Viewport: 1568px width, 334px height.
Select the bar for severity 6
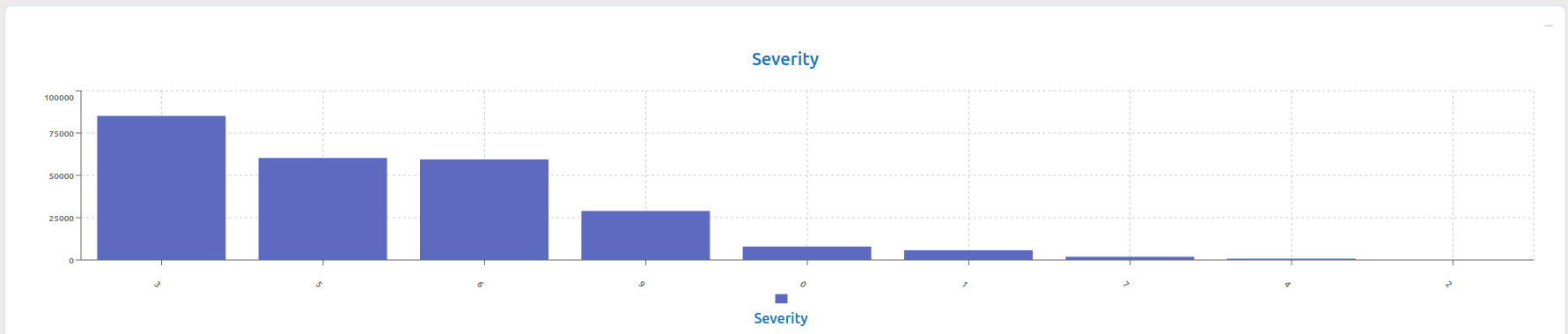(484, 210)
